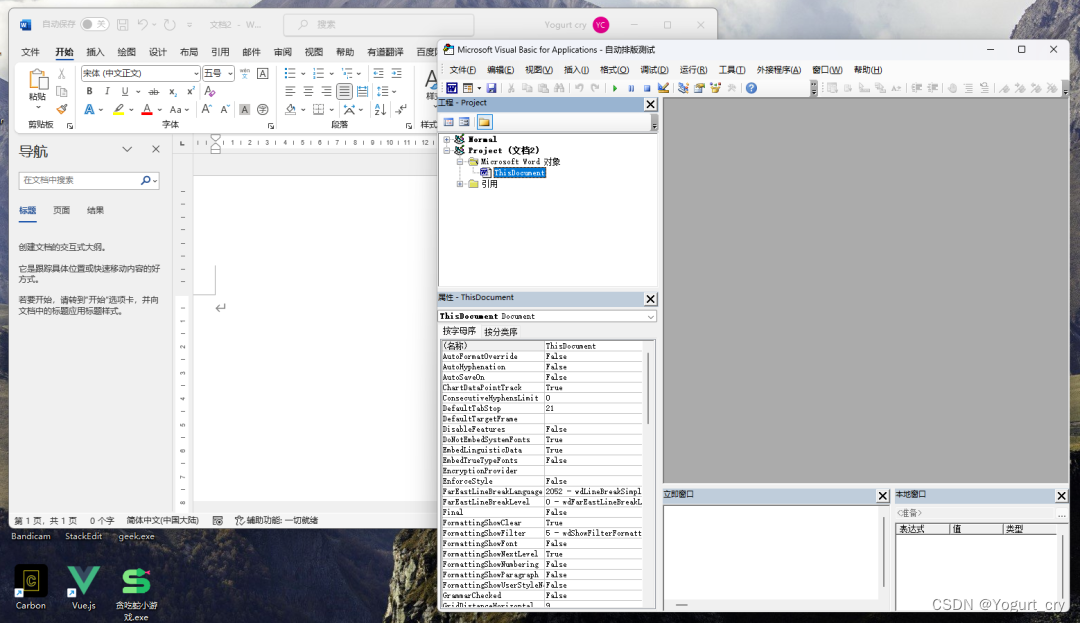This screenshot has height=623, width=1080.
Task: Click the Break (pause) icon in VBA toolbar
Action: [631, 88]
